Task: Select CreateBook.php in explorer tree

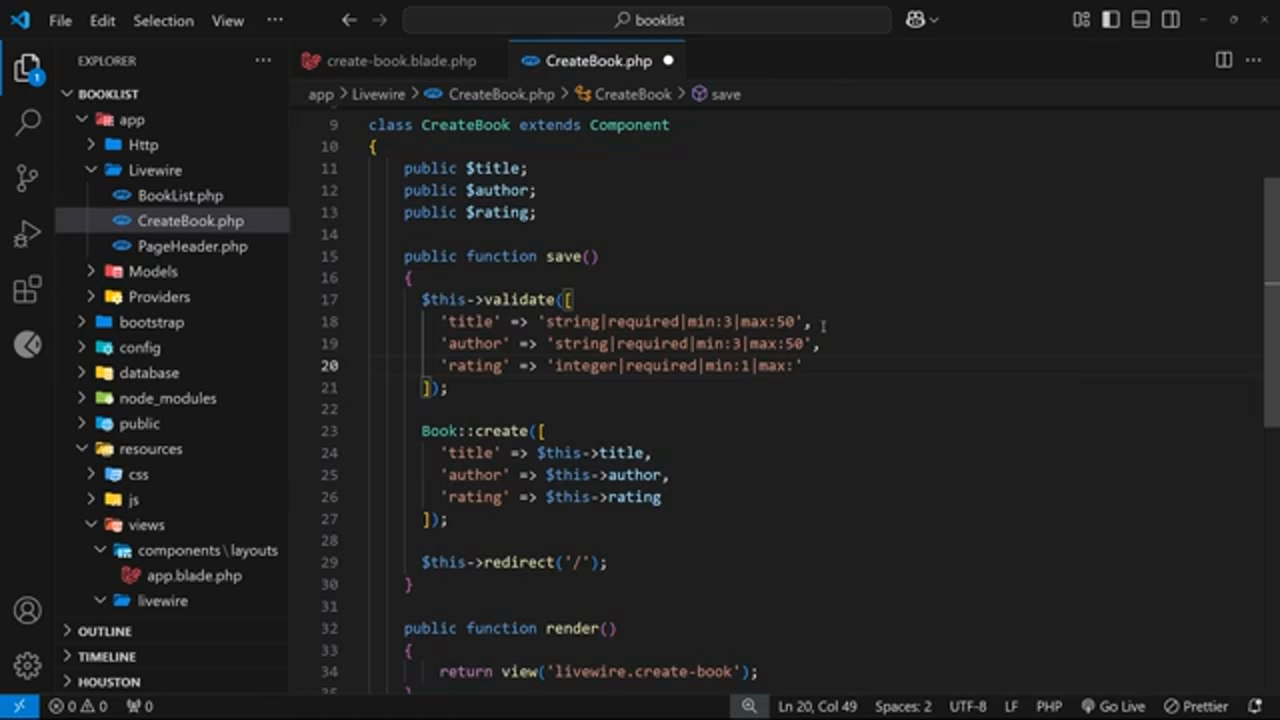Action: [x=190, y=221]
